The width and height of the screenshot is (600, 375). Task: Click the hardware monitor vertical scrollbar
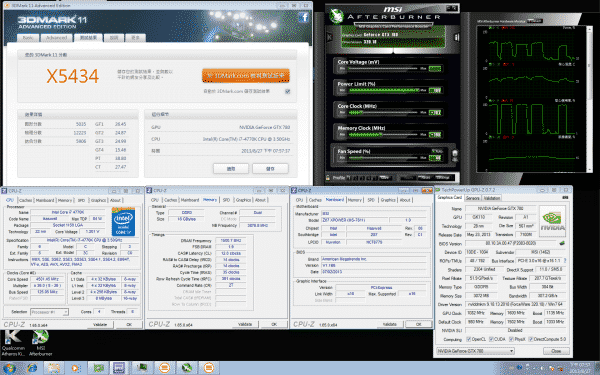click(x=589, y=98)
